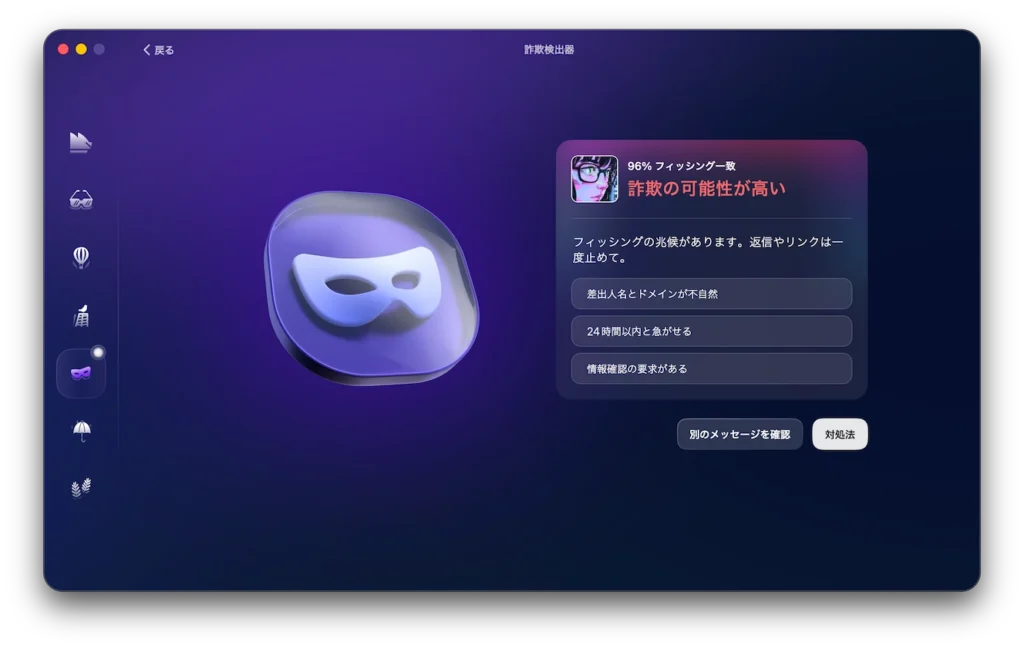1024x649 pixels.
Task: Select the purple mask scam detector icon
Action: point(81,373)
